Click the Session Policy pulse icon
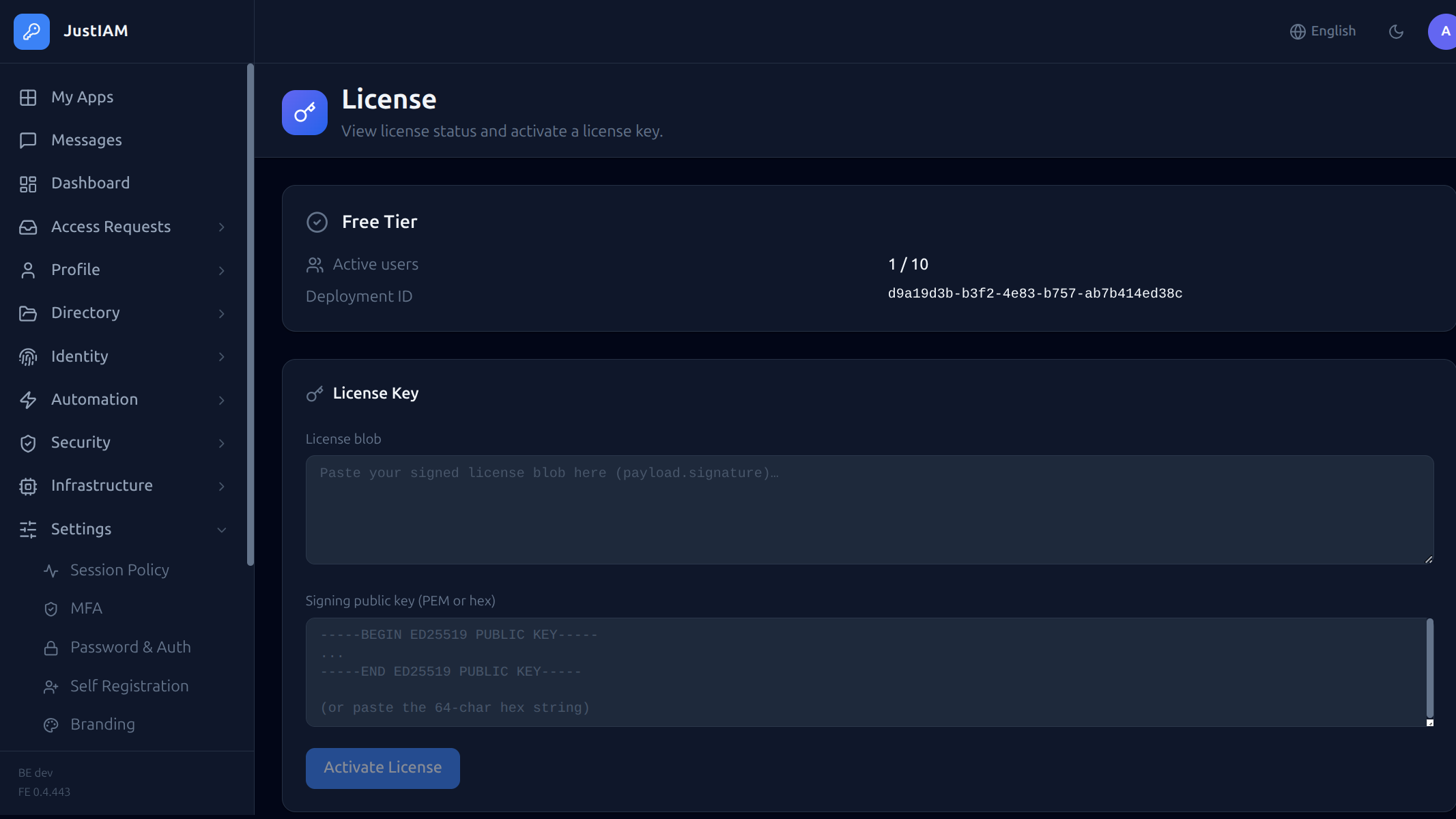 [51, 571]
